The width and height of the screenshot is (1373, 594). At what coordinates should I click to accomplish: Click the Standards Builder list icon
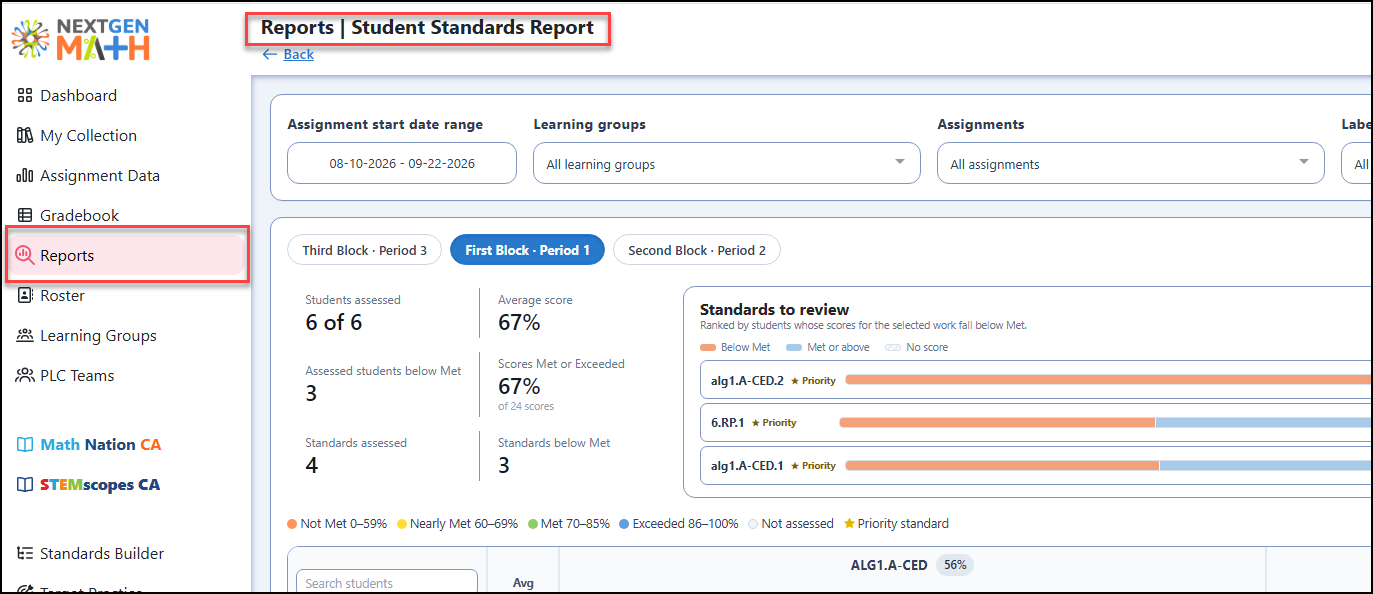(x=25, y=554)
